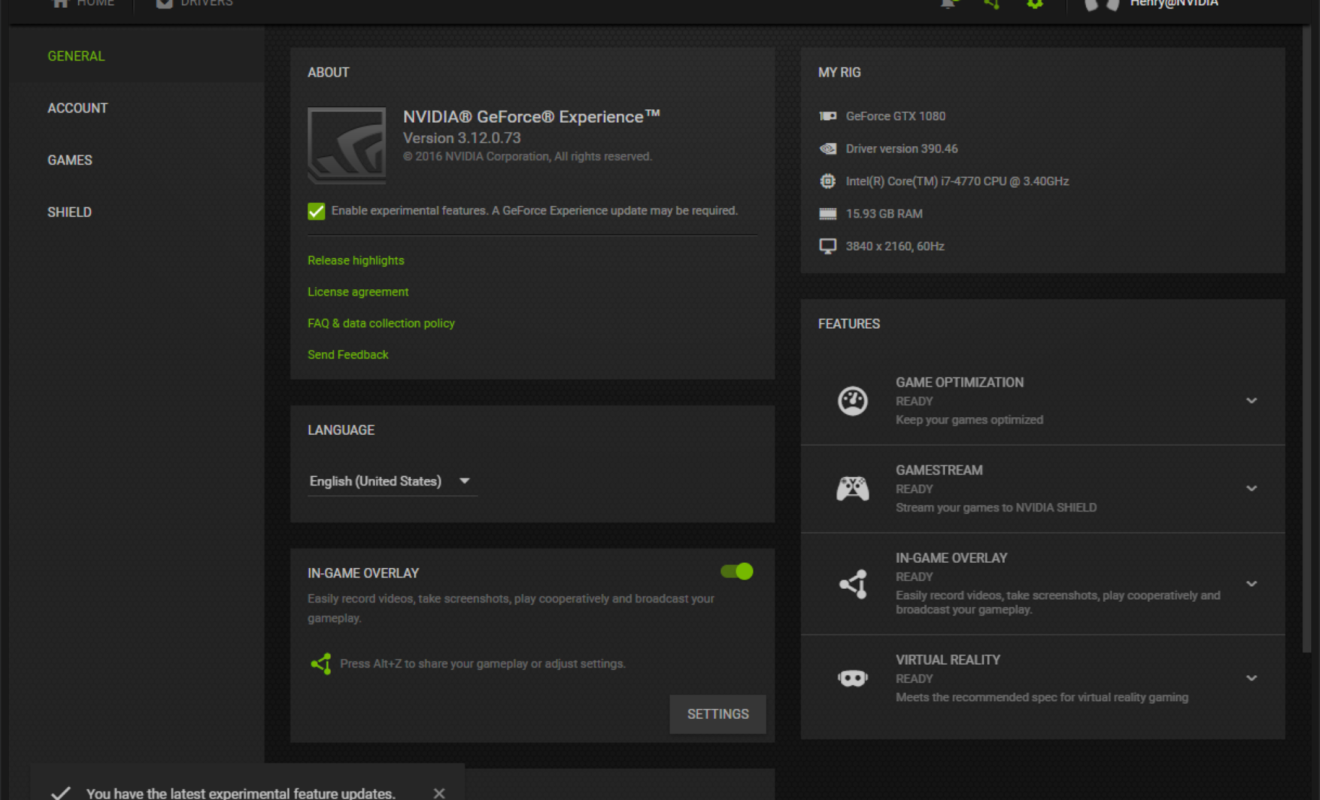This screenshot has height=800, width=1320.
Task: Open settings via the green gear icon
Action: 1035,4
